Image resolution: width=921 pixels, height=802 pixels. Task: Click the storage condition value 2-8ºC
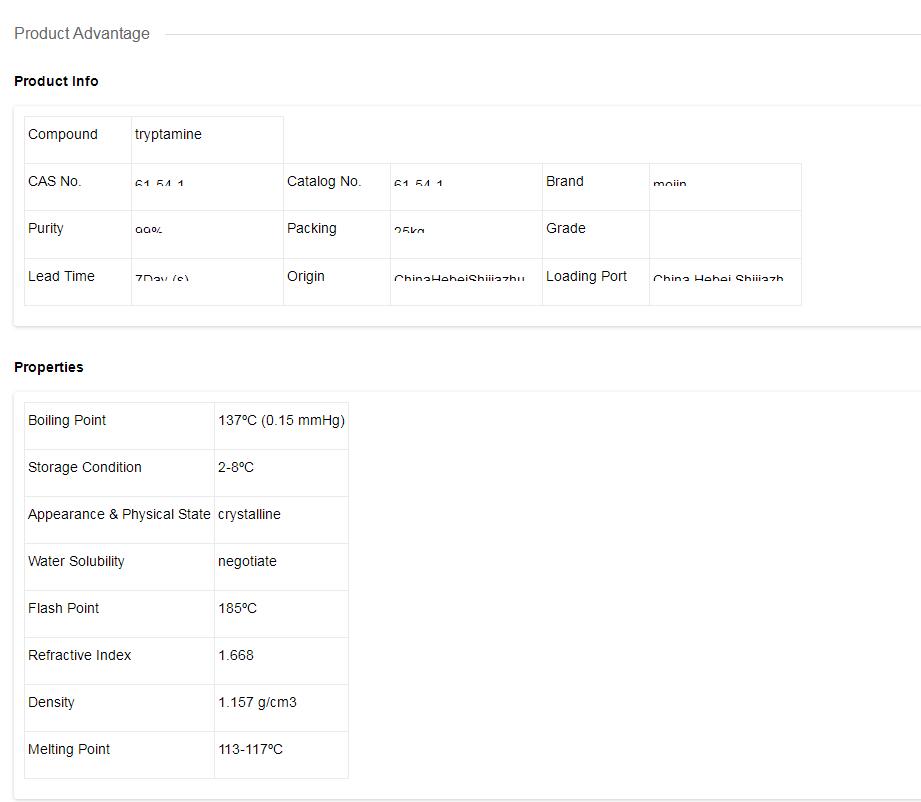click(x=236, y=467)
